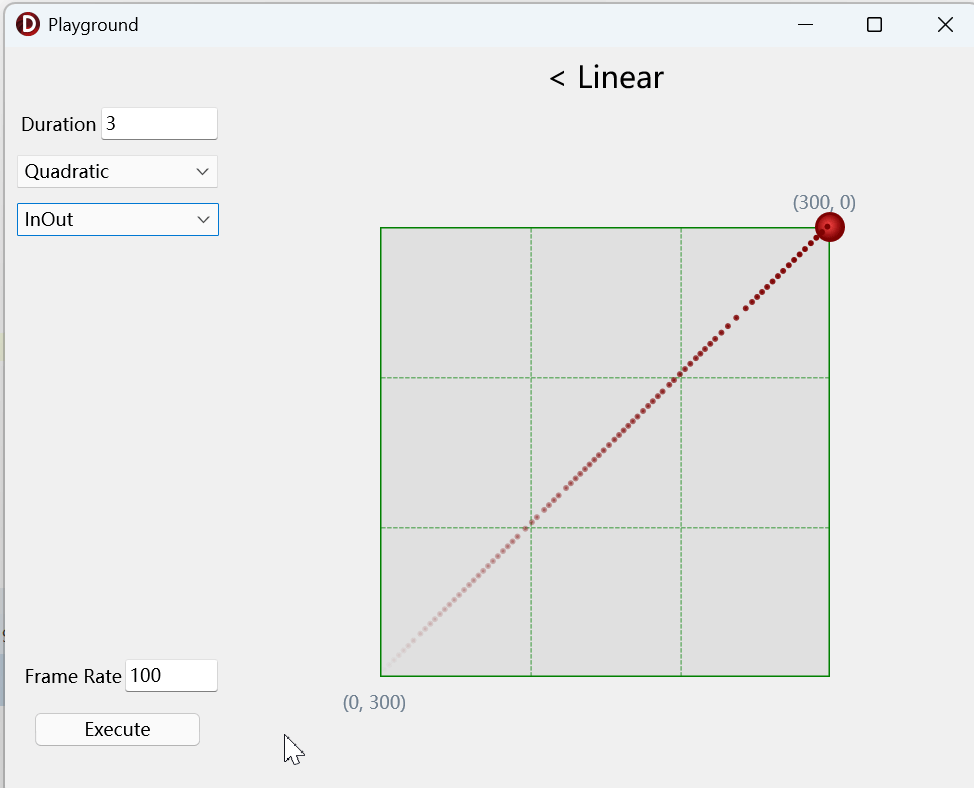Click into the Frame Rate text box
The height and width of the screenshot is (788, 974).
click(x=170, y=676)
